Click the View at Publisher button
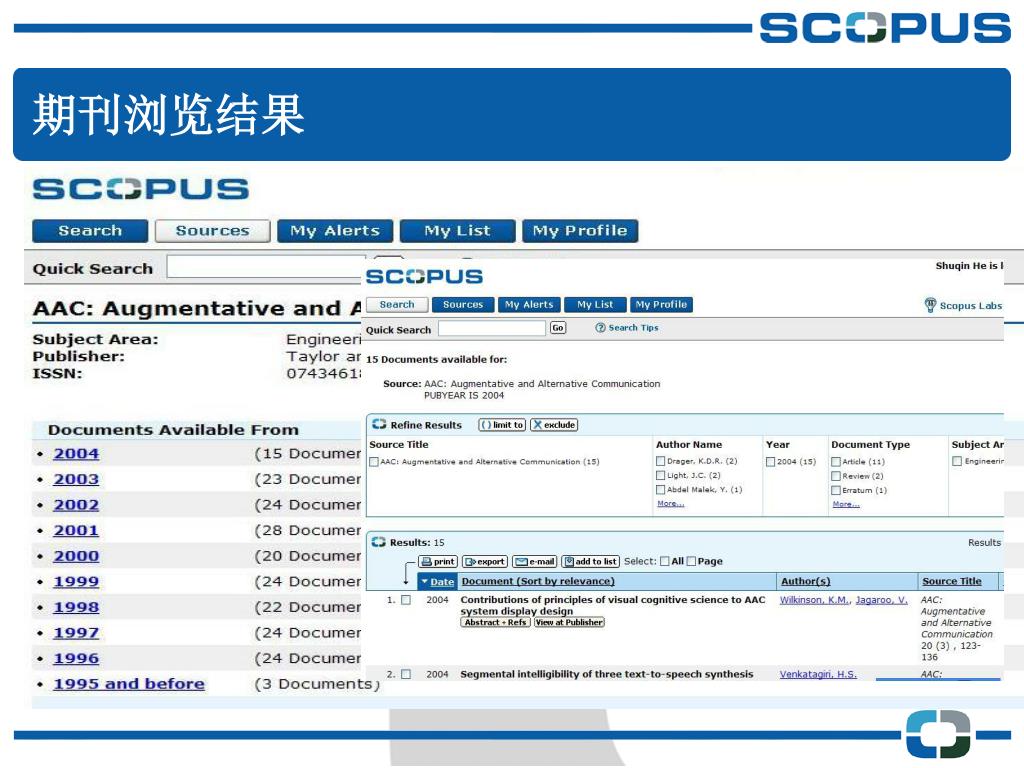1024x768 pixels. click(569, 622)
